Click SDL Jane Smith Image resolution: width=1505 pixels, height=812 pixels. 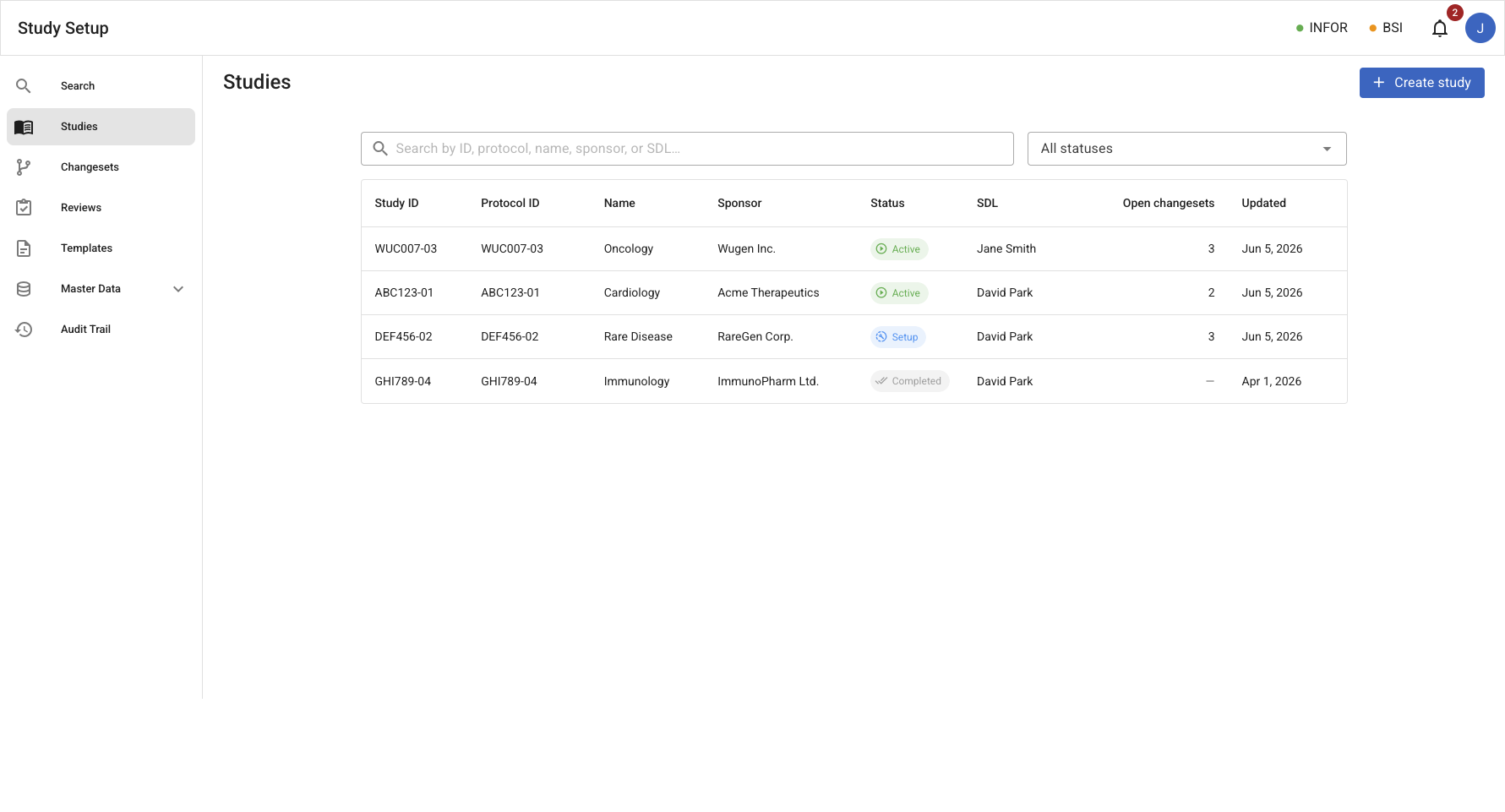(1006, 249)
